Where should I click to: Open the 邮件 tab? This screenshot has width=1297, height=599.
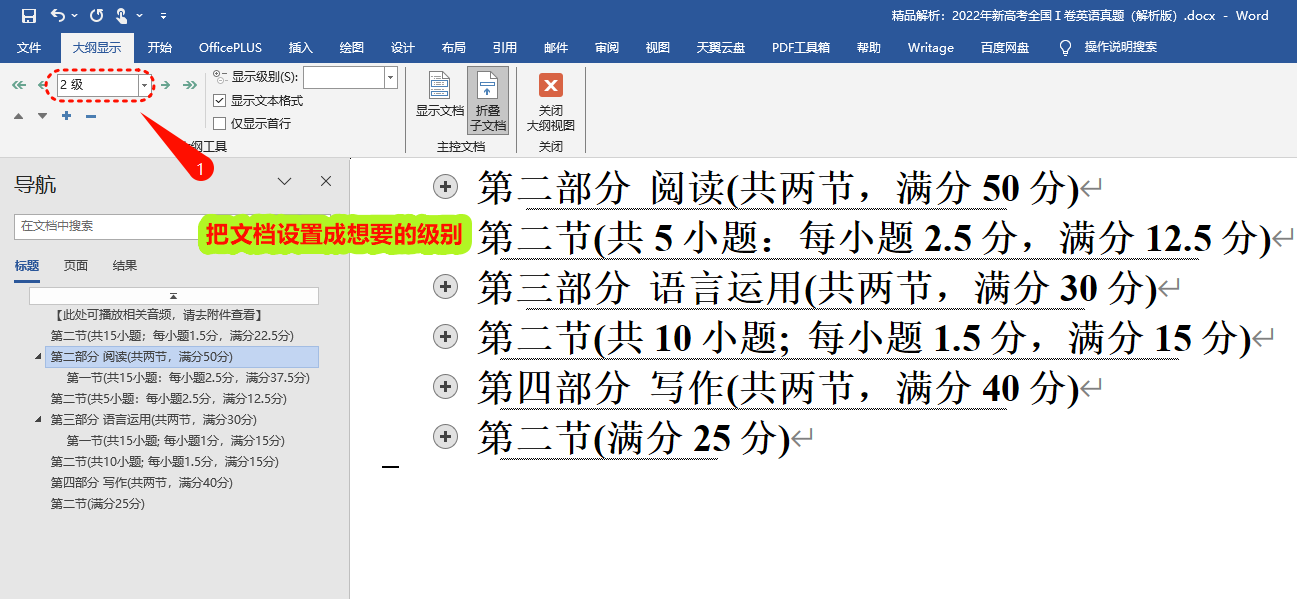click(556, 47)
